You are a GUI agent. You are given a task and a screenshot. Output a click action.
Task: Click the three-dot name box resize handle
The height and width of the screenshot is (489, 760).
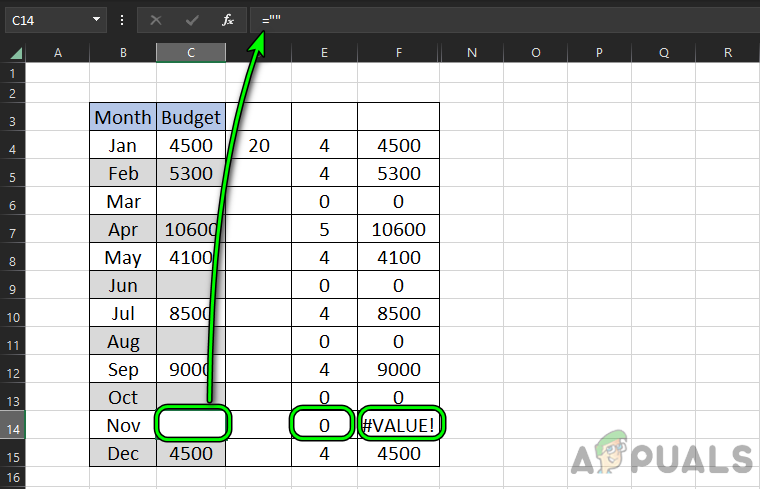(122, 20)
